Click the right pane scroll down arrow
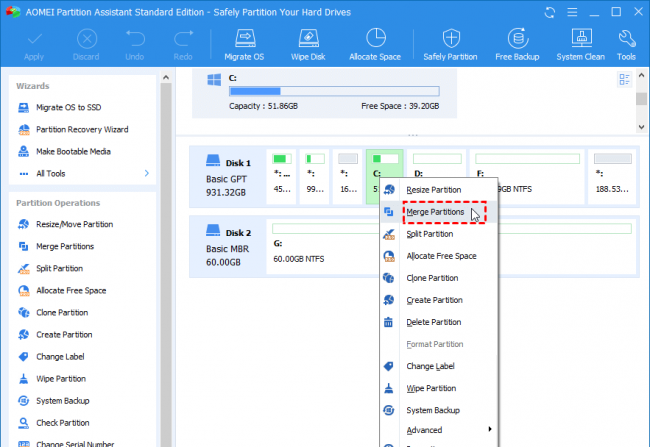 tap(641, 127)
